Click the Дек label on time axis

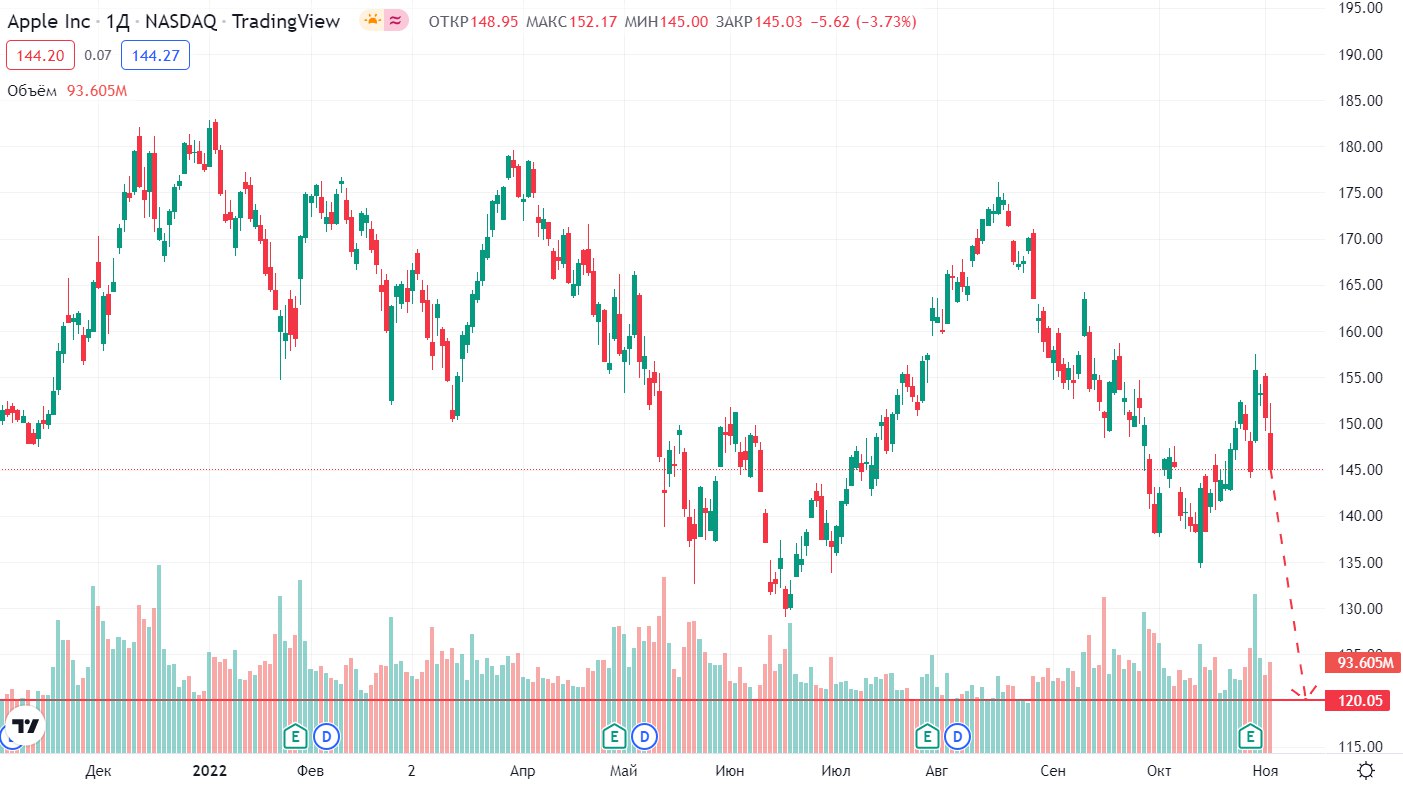98,771
